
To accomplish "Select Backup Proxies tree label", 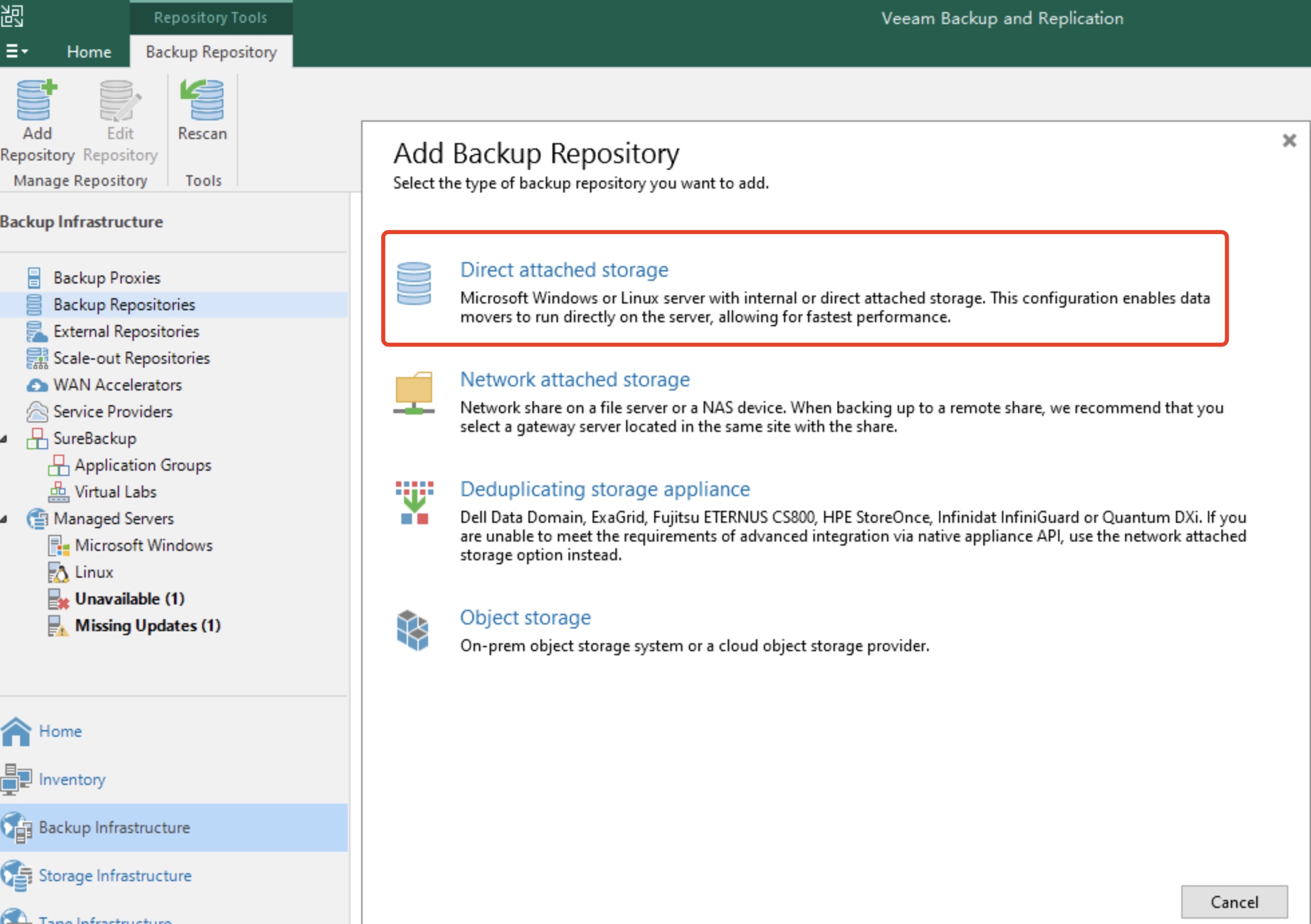I will (x=107, y=277).
